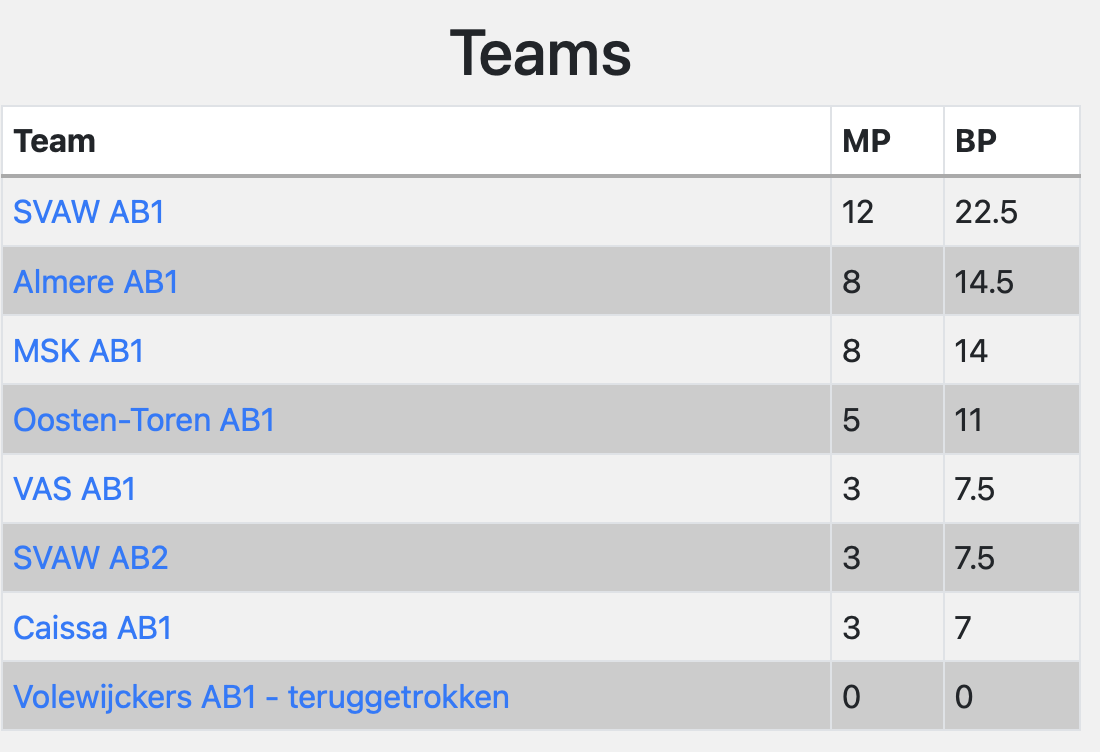Screen dimensions: 1100x752
Task: Click the MSK AB1 link
Action: pos(79,351)
